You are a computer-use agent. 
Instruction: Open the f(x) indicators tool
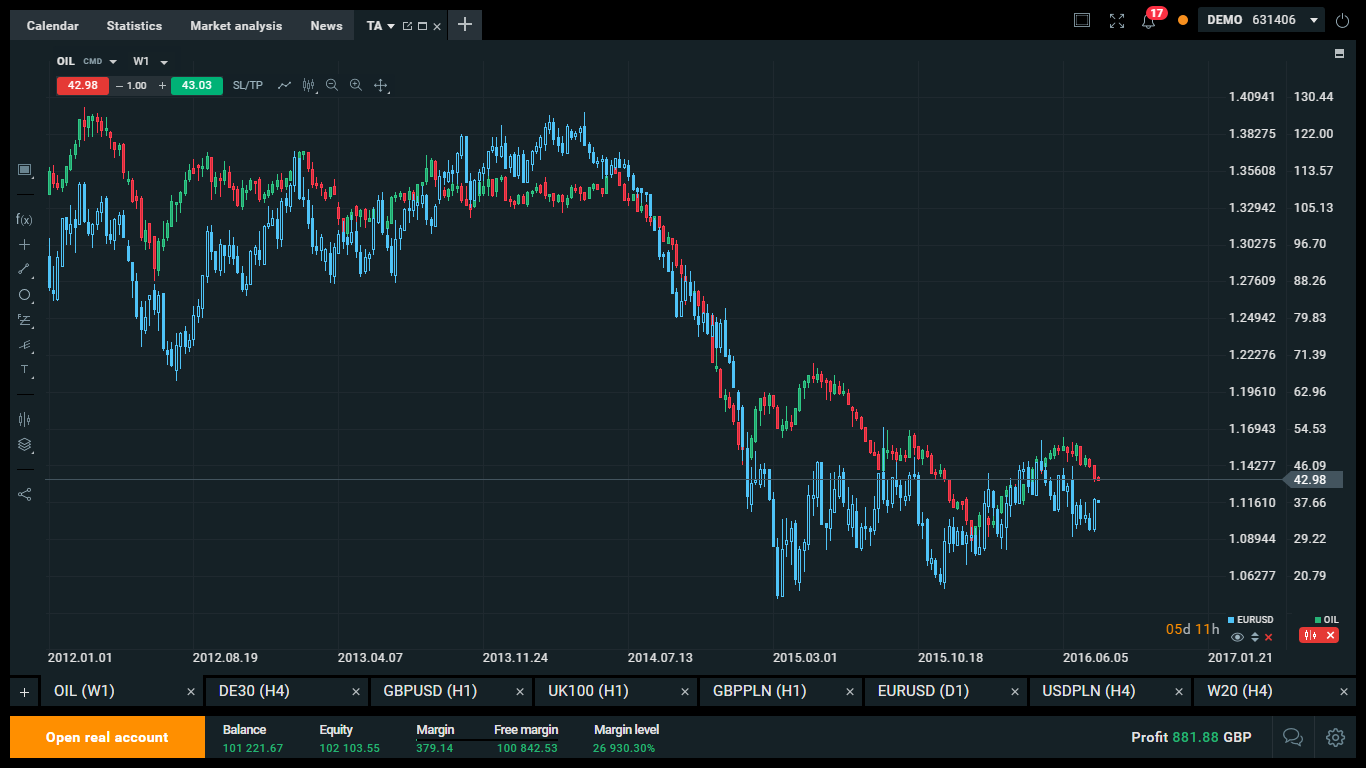tap(24, 219)
